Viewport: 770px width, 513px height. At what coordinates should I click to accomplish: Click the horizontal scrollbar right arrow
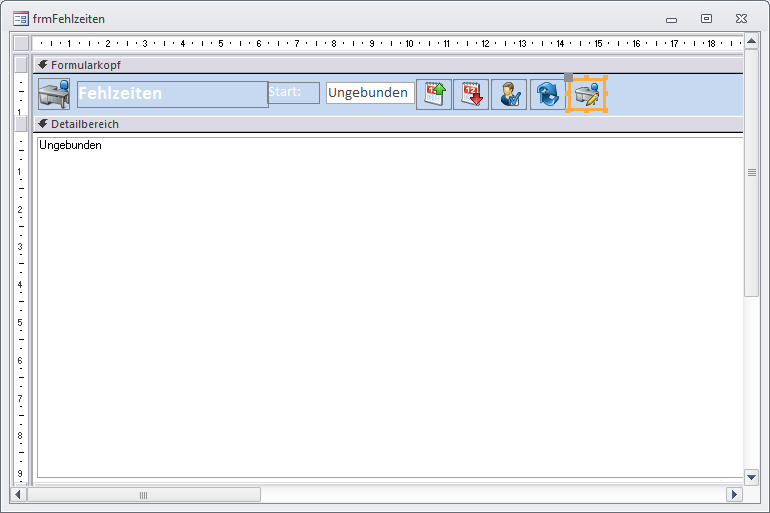pyautogui.click(x=735, y=494)
